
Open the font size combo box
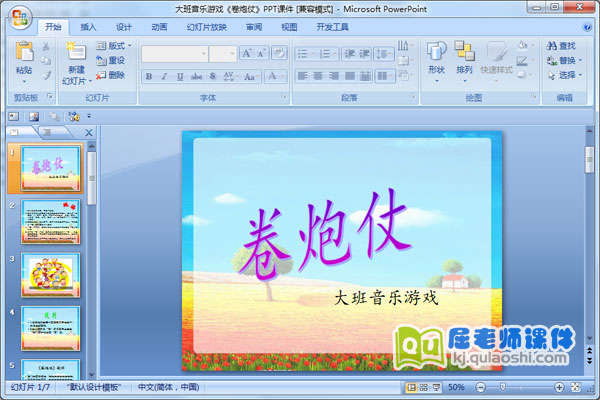(223, 54)
